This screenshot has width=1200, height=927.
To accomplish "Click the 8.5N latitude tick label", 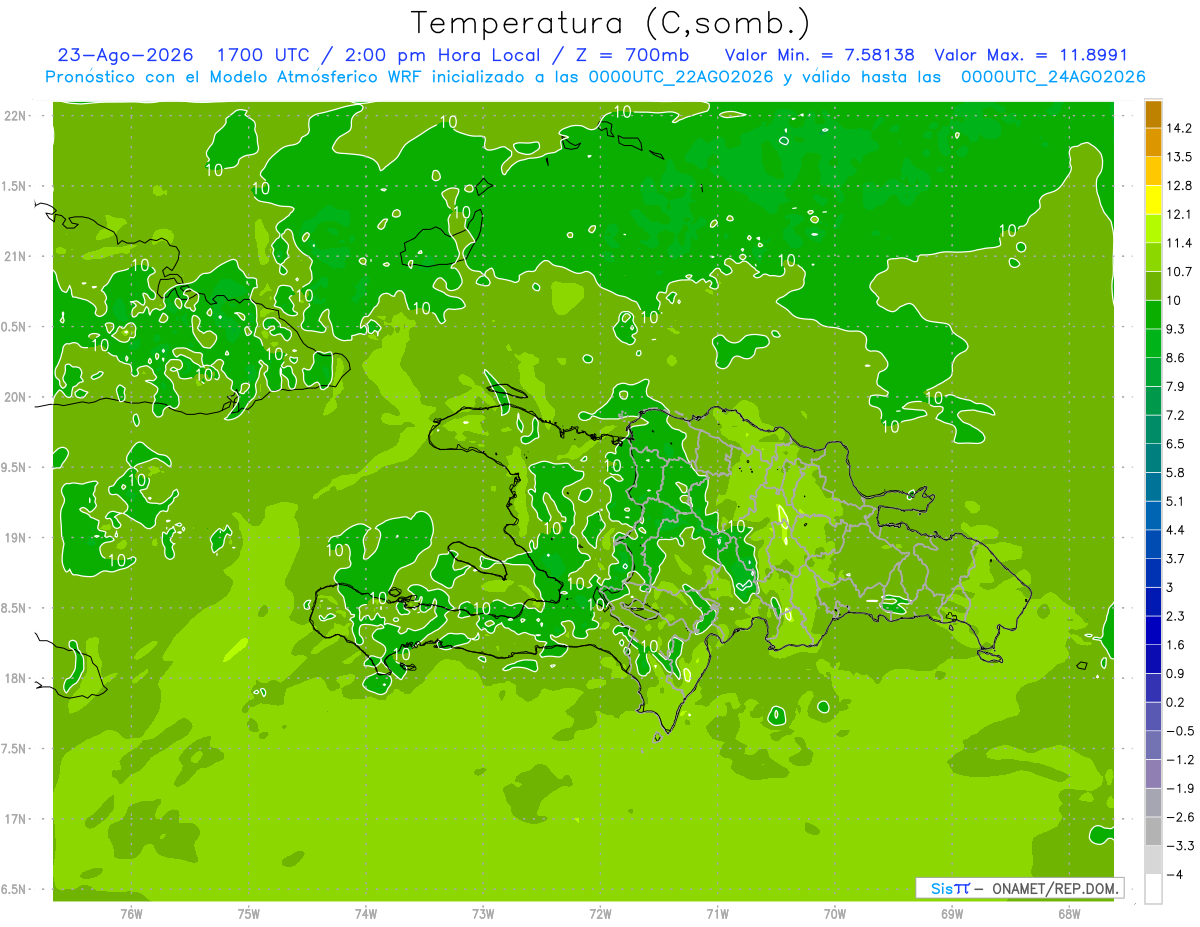I will (15, 608).
